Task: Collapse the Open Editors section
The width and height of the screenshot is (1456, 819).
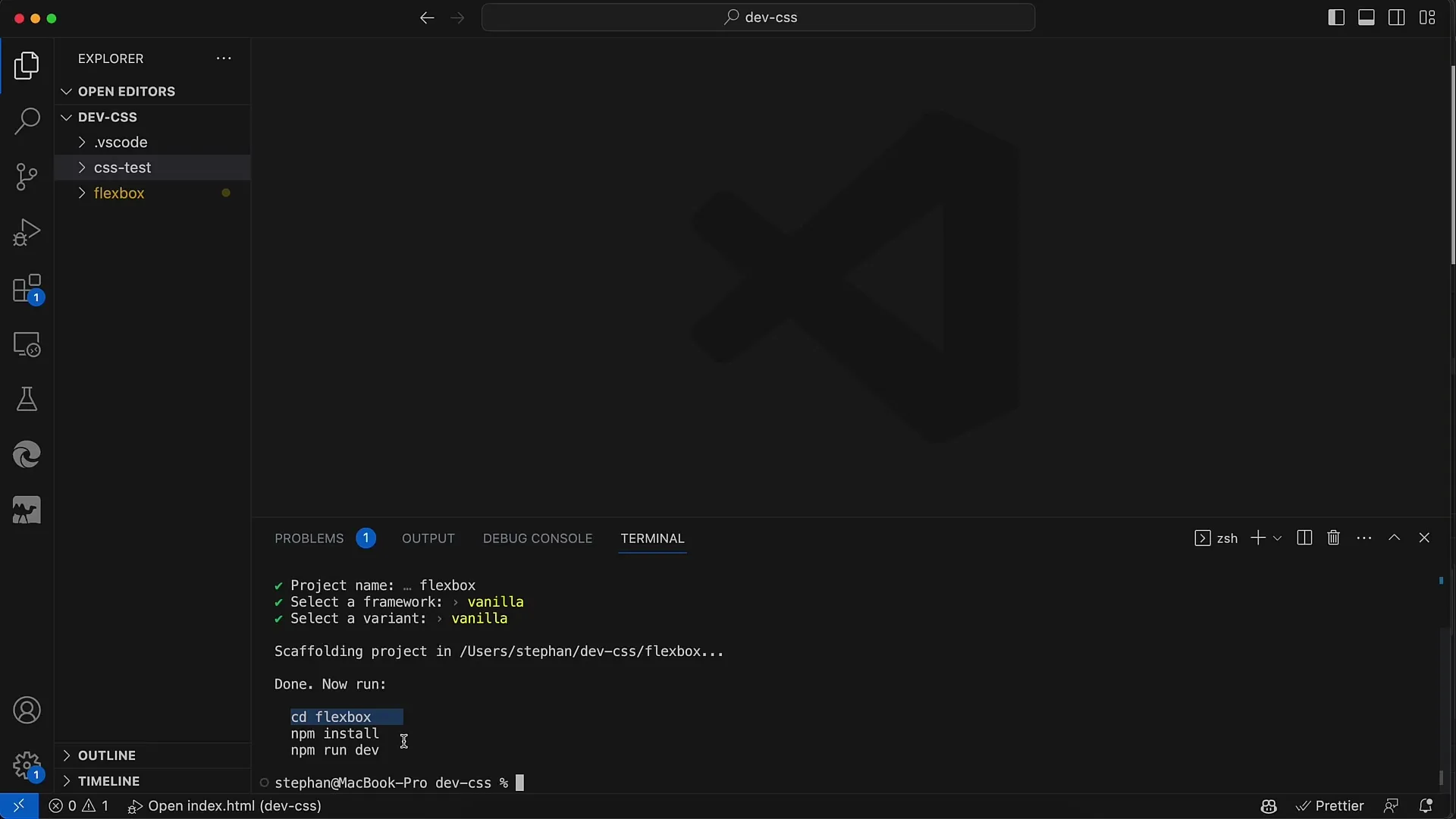Action: [x=152, y=92]
